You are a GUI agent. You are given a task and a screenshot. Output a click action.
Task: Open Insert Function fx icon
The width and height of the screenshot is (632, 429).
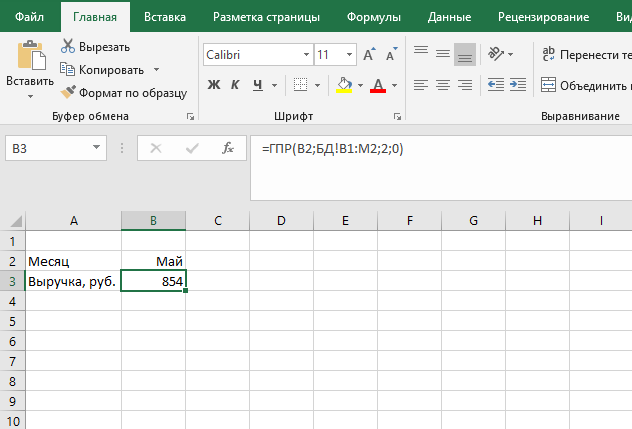[x=228, y=148]
